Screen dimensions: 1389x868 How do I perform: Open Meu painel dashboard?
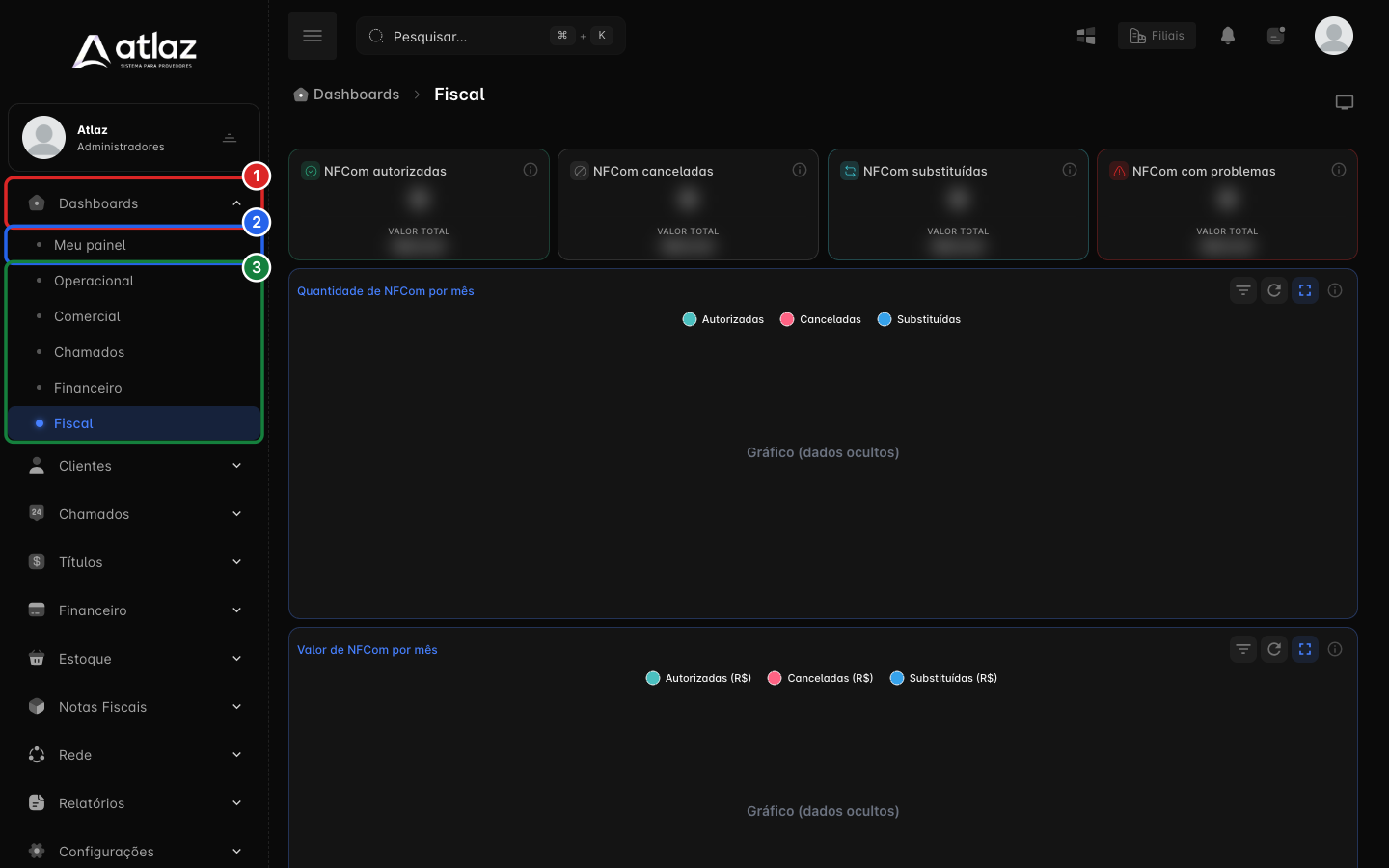(134, 245)
